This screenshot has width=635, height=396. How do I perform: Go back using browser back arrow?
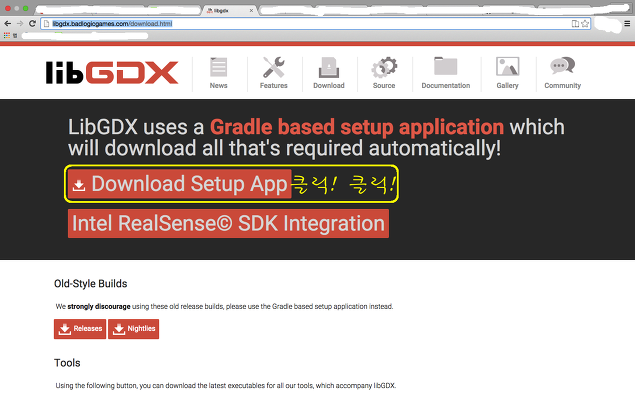click(8, 23)
